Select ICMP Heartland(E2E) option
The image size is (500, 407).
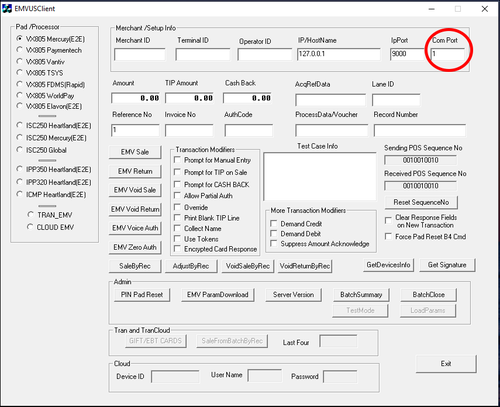tap(51, 194)
